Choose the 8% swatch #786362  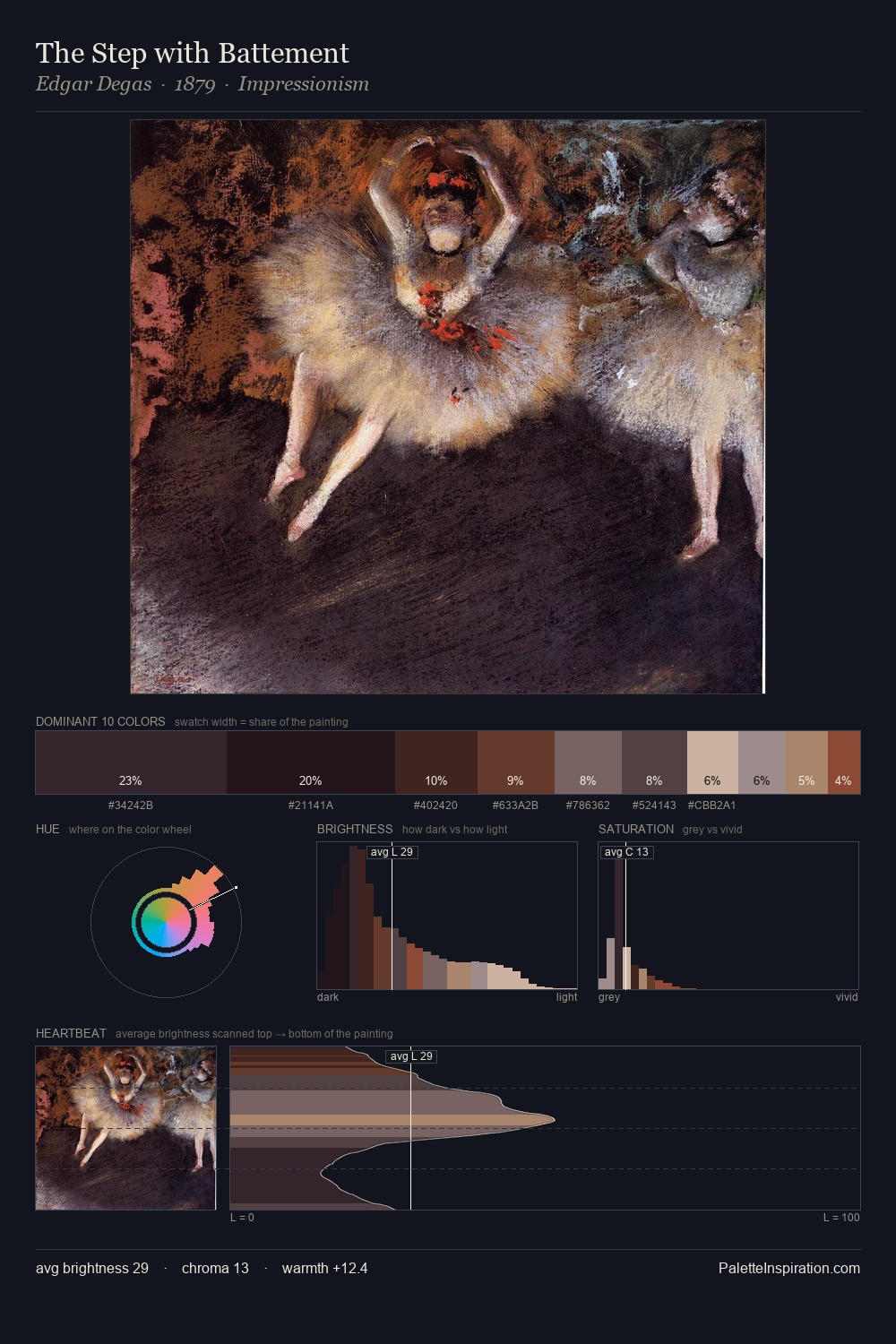coord(588,762)
